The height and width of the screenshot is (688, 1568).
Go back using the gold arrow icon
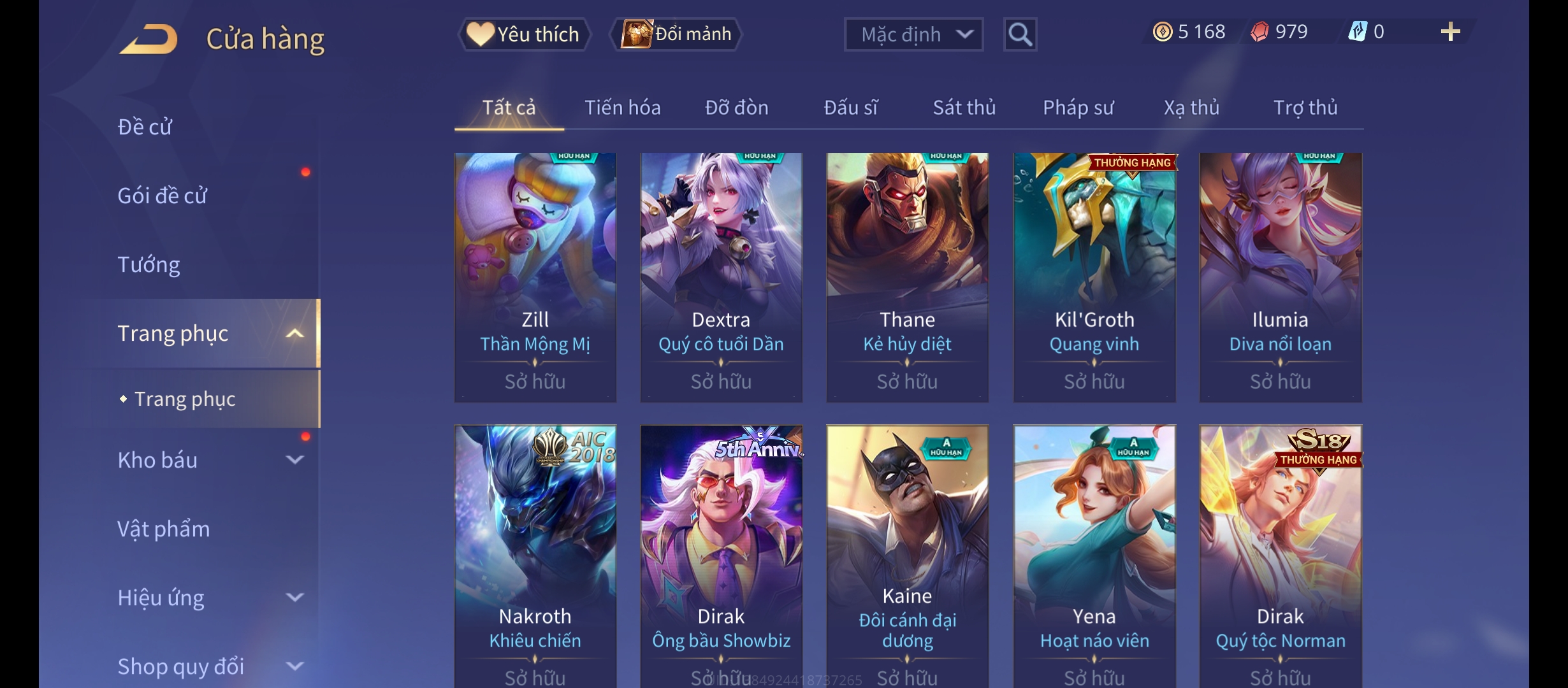click(148, 39)
